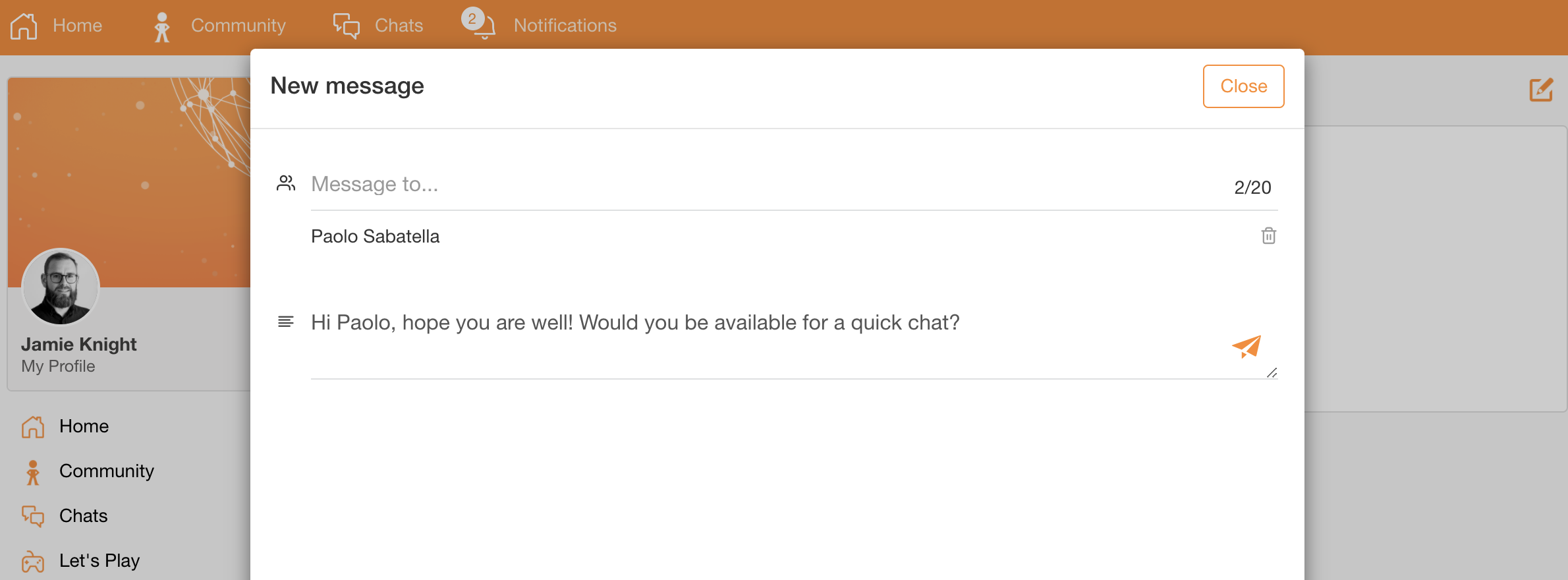Click the Home icon in top navigation bar
The image size is (1568, 580).
24,26
